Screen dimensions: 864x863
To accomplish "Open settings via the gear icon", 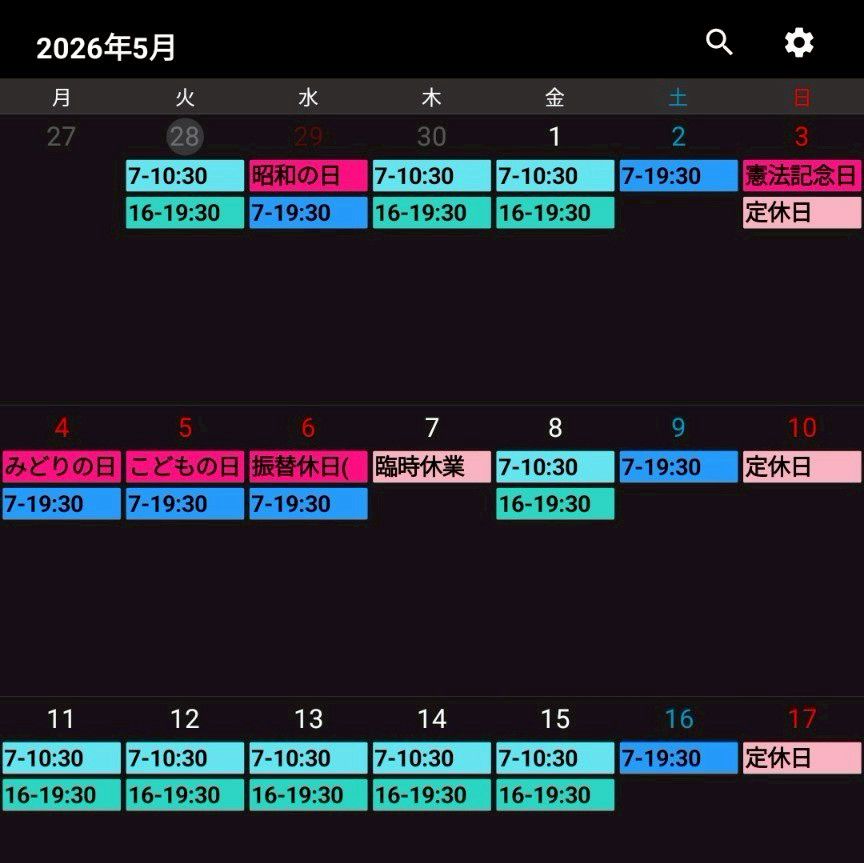I will pyautogui.click(x=798, y=43).
